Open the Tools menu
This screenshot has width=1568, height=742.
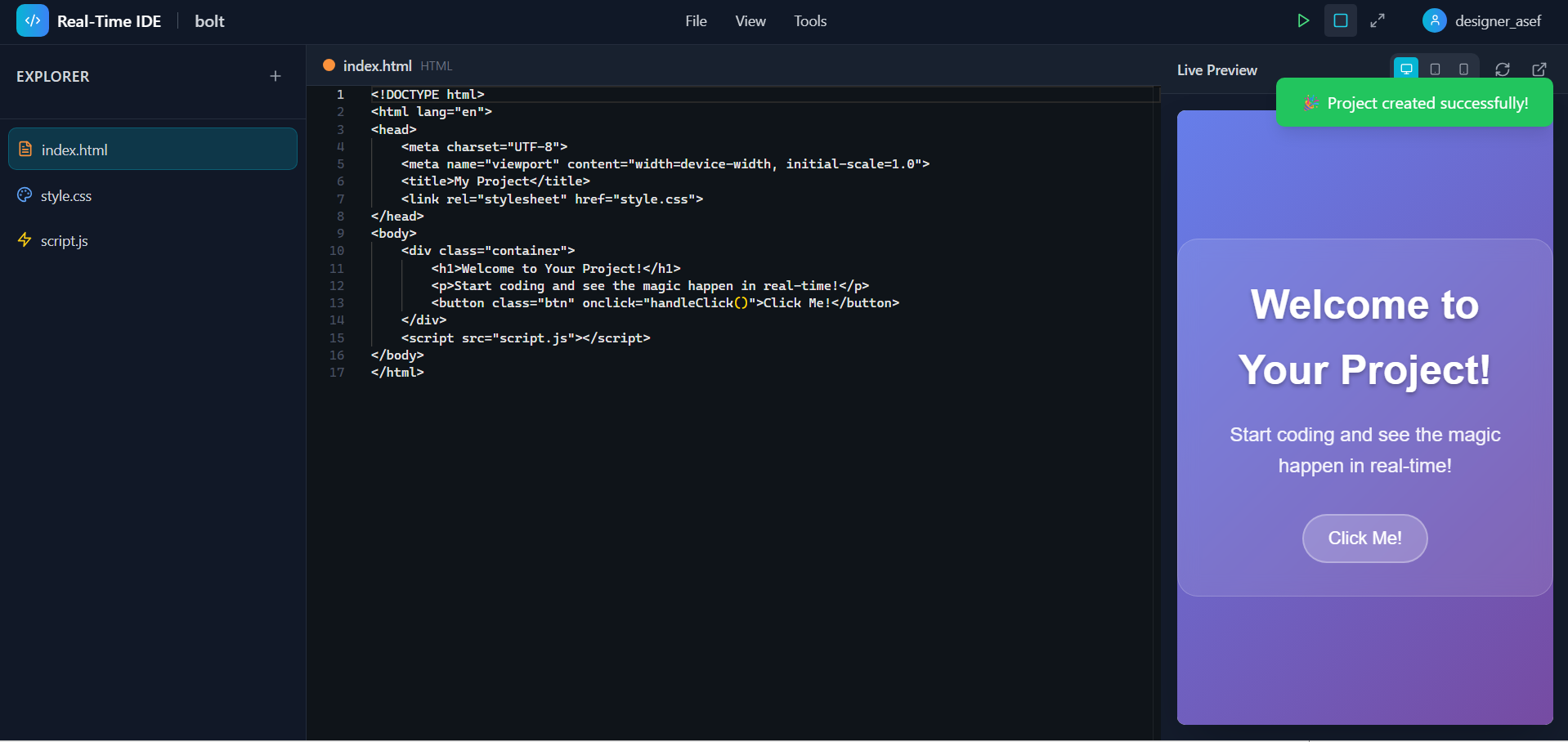(x=810, y=21)
